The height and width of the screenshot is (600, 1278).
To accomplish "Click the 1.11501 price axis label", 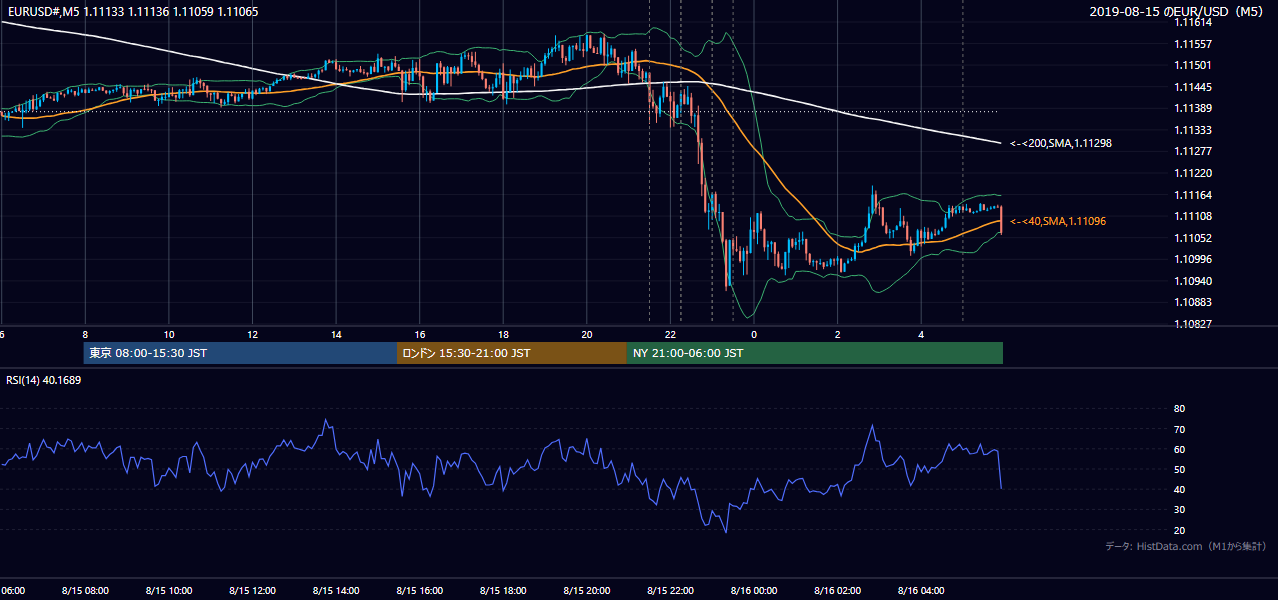I will (1192, 65).
